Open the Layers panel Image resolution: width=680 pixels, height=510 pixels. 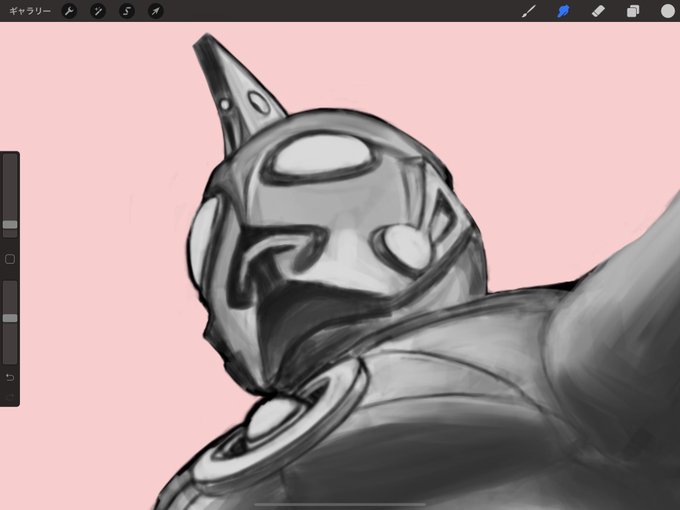(633, 11)
